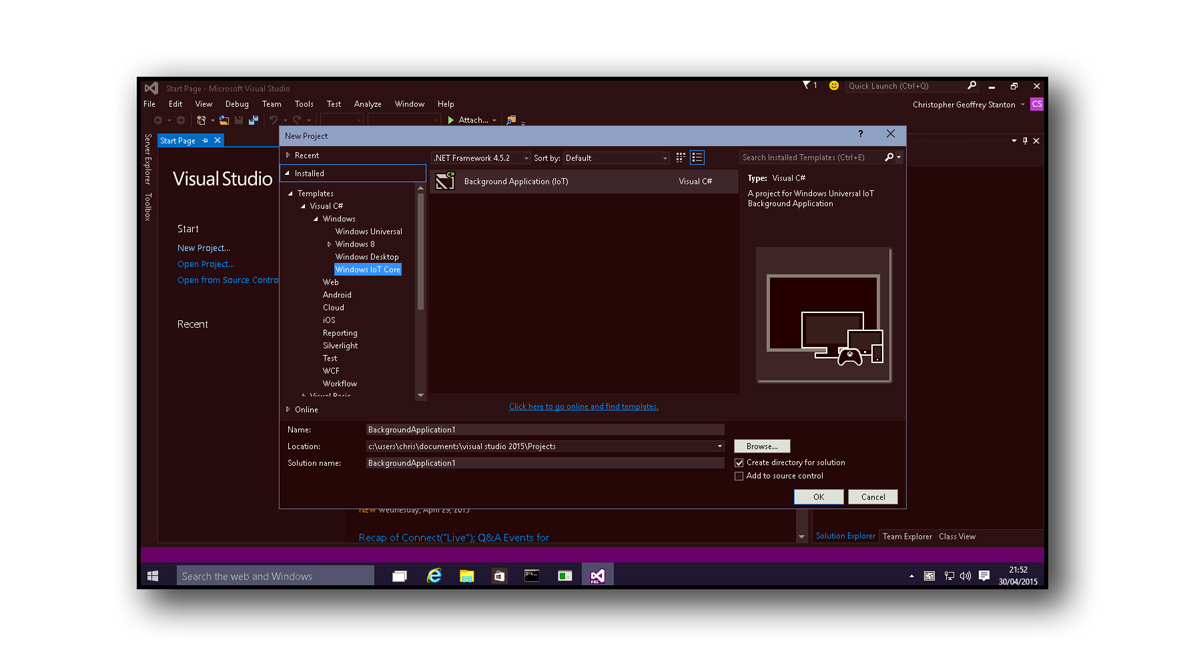Open the Debug menu
1185x666 pixels.
click(237, 104)
